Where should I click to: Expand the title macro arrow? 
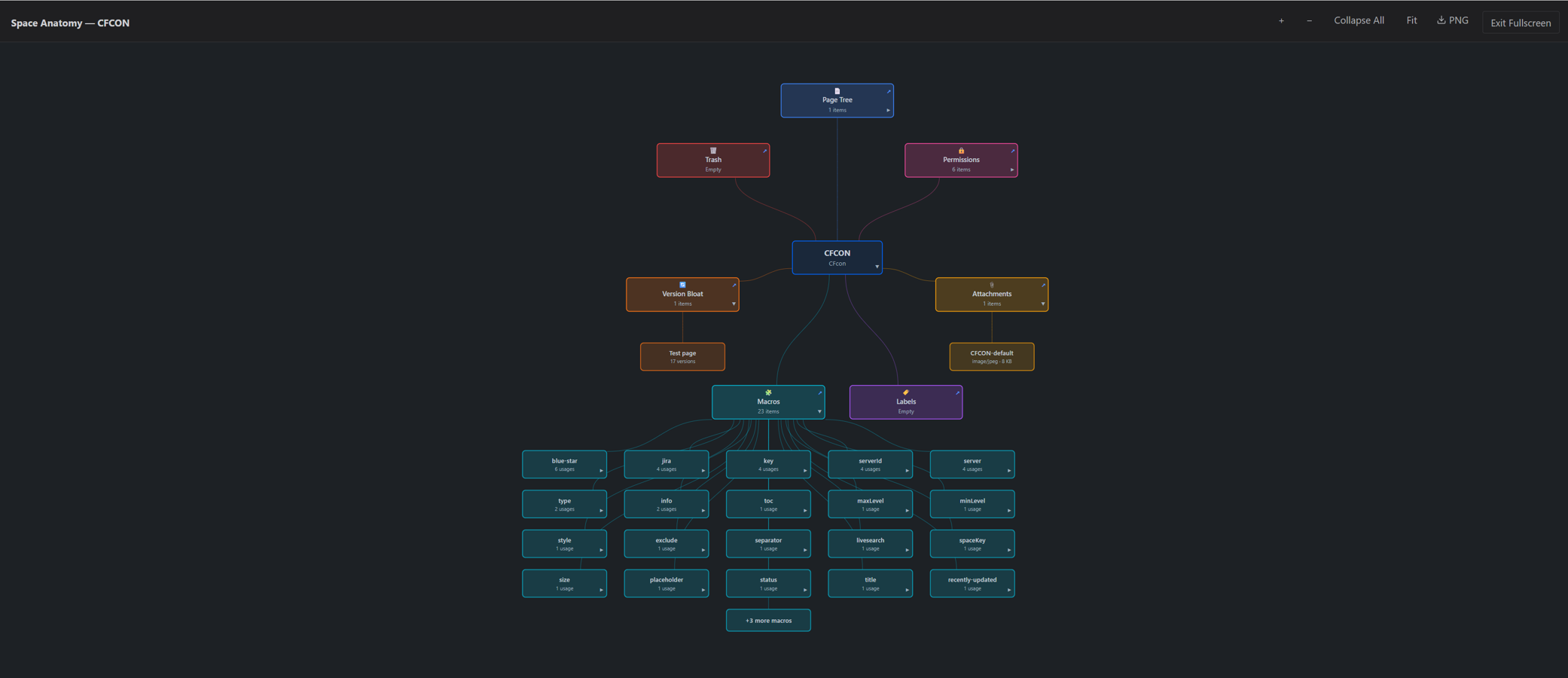point(907,590)
